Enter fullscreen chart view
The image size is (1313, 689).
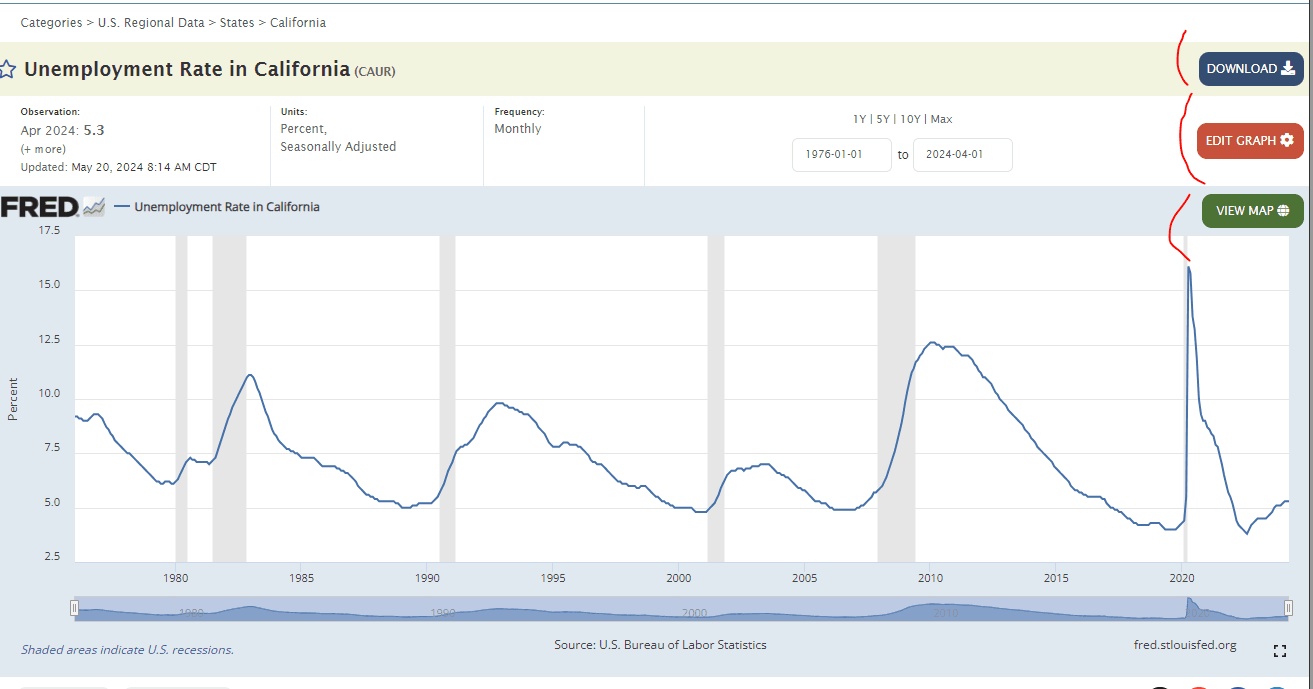(x=1279, y=651)
